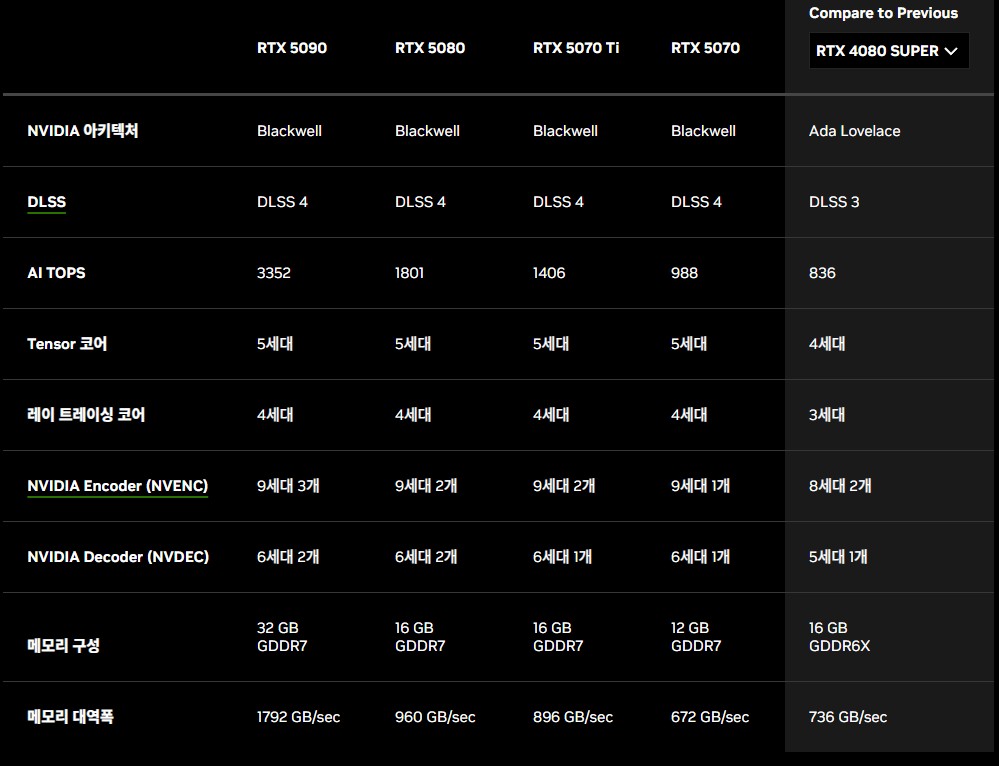Viewport: 999px width, 766px height.
Task: Click the 1792 GB/sec bandwidth cell
Action: (x=298, y=717)
